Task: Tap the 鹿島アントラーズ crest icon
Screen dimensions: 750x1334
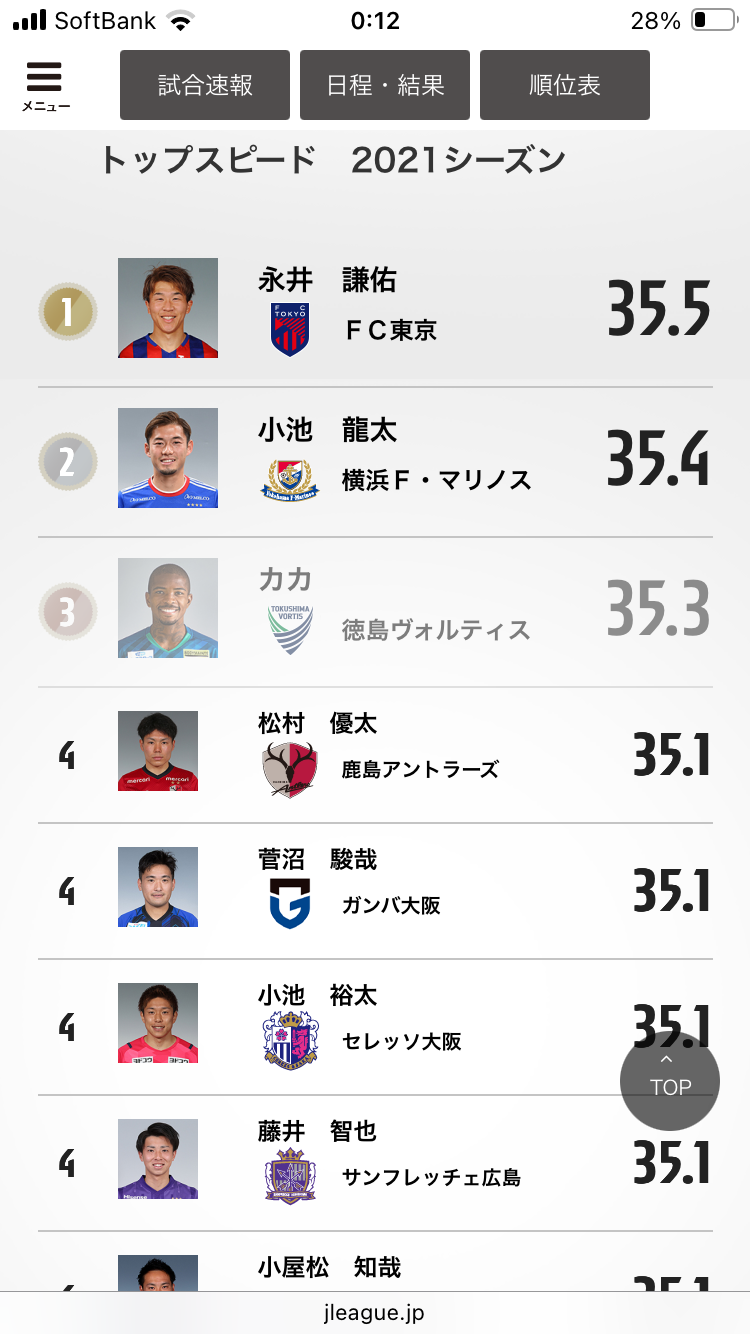Action: tap(290, 769)
